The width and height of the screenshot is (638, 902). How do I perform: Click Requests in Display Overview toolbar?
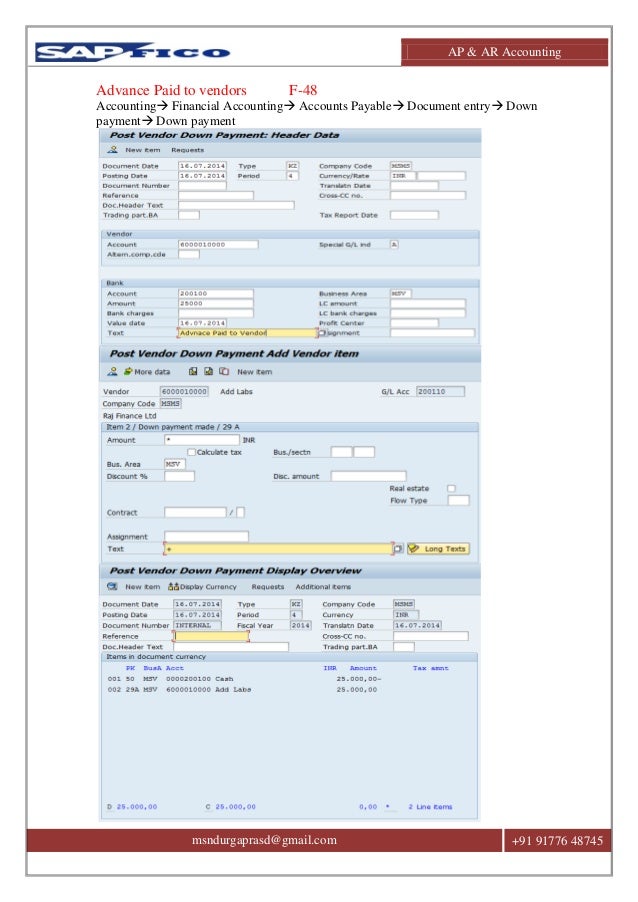(x=268, y=587)
